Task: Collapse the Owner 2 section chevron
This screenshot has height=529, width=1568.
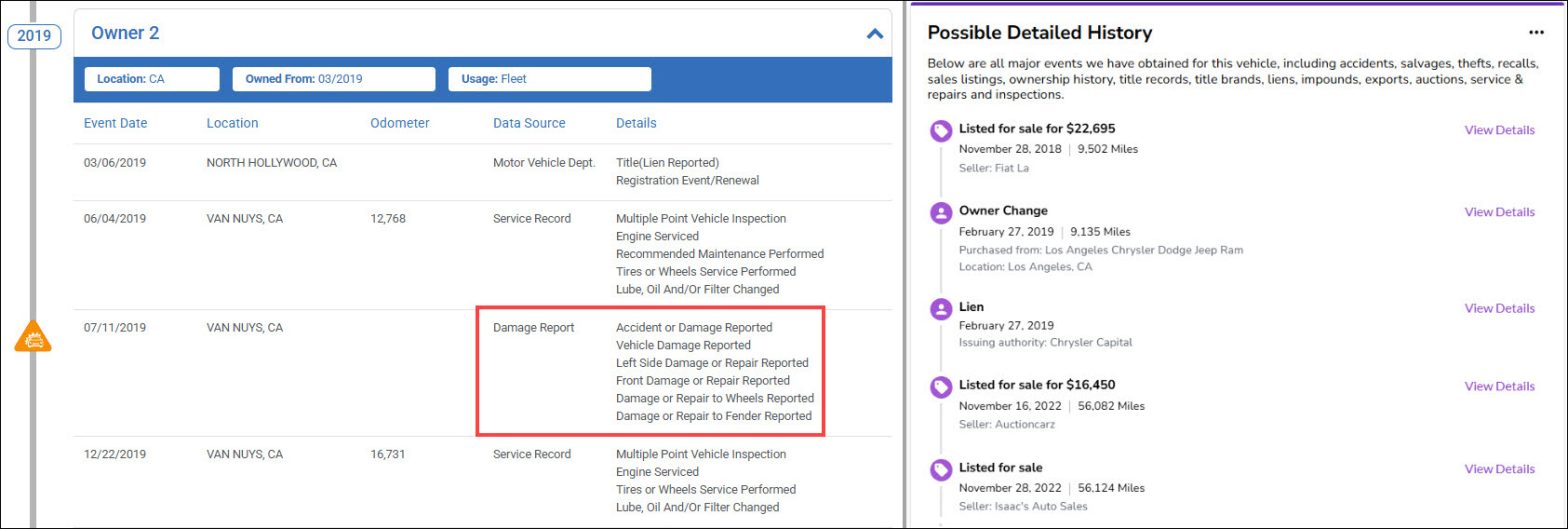Action: (x=875, y=34)
